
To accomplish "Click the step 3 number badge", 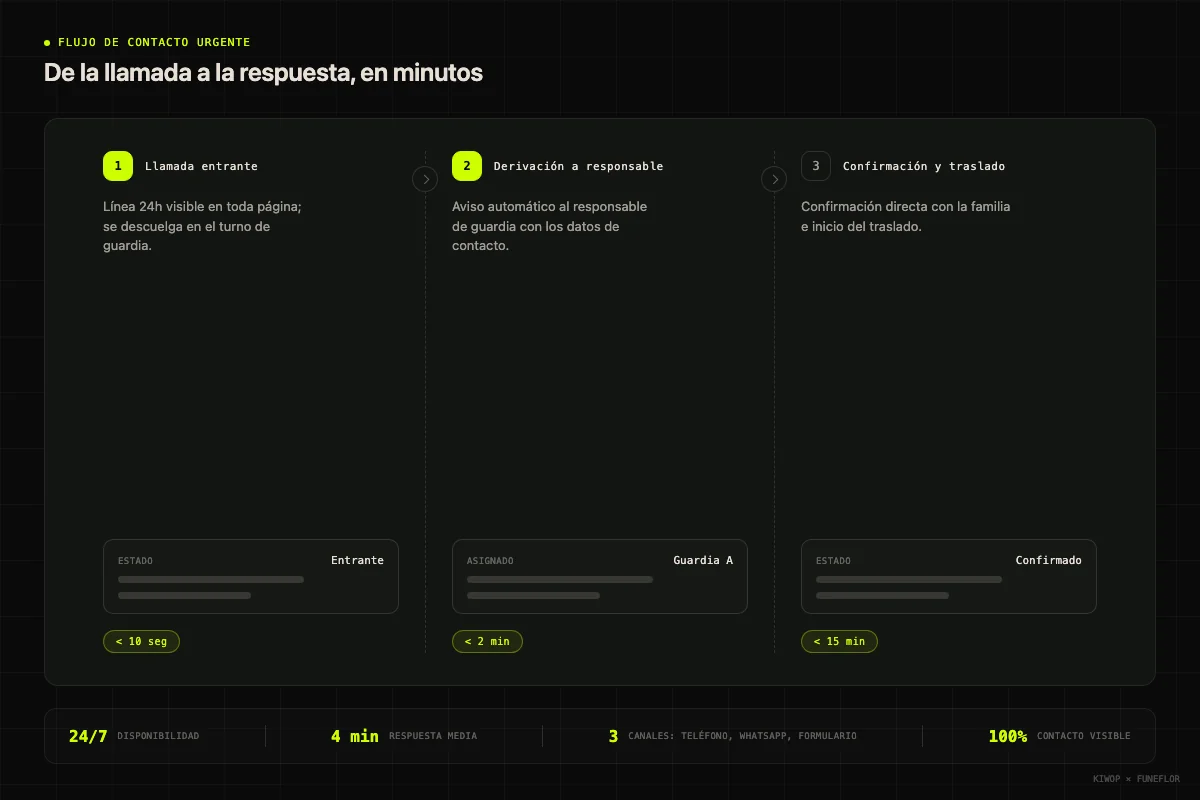I will coord(816,166).
